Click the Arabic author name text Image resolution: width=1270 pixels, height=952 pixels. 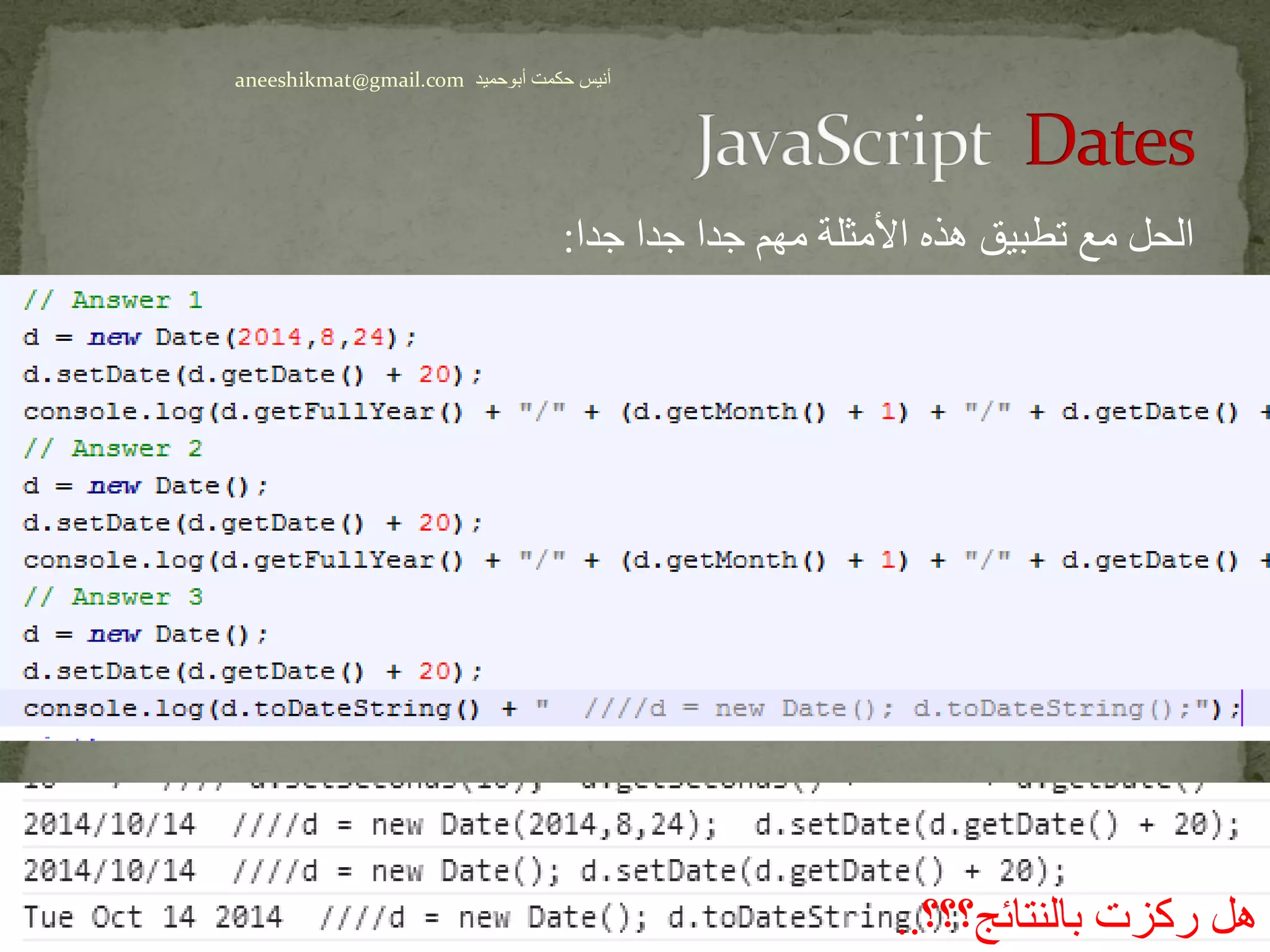click(543, 79)
